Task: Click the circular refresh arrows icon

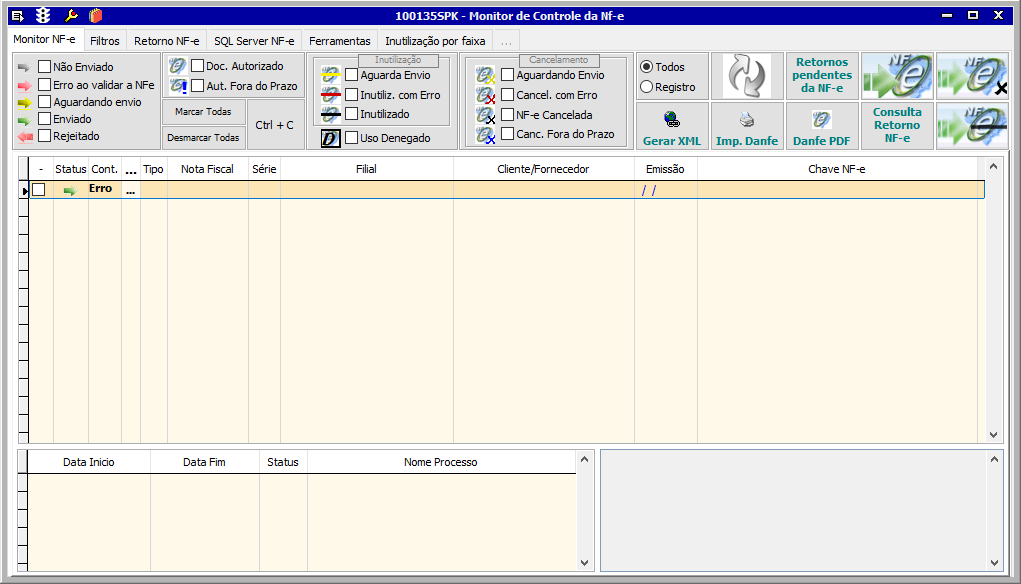Action: click(746, 76)
